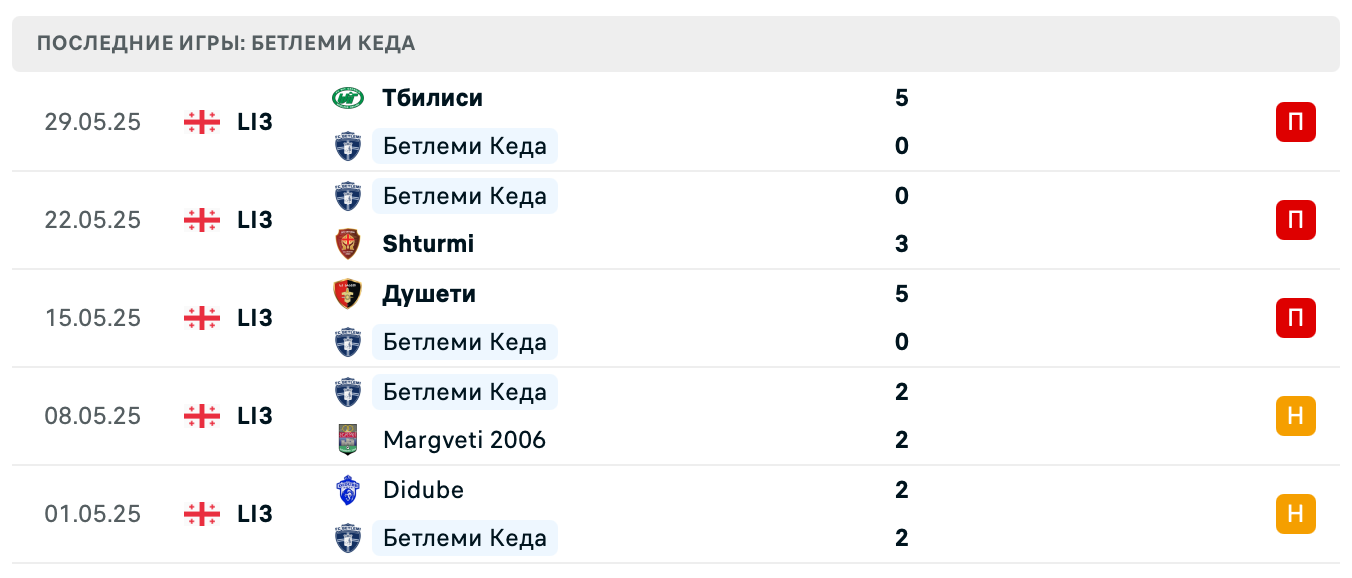Open the Didube team page
Viewport: 1352px width, 578px height.
click(423, 490)
